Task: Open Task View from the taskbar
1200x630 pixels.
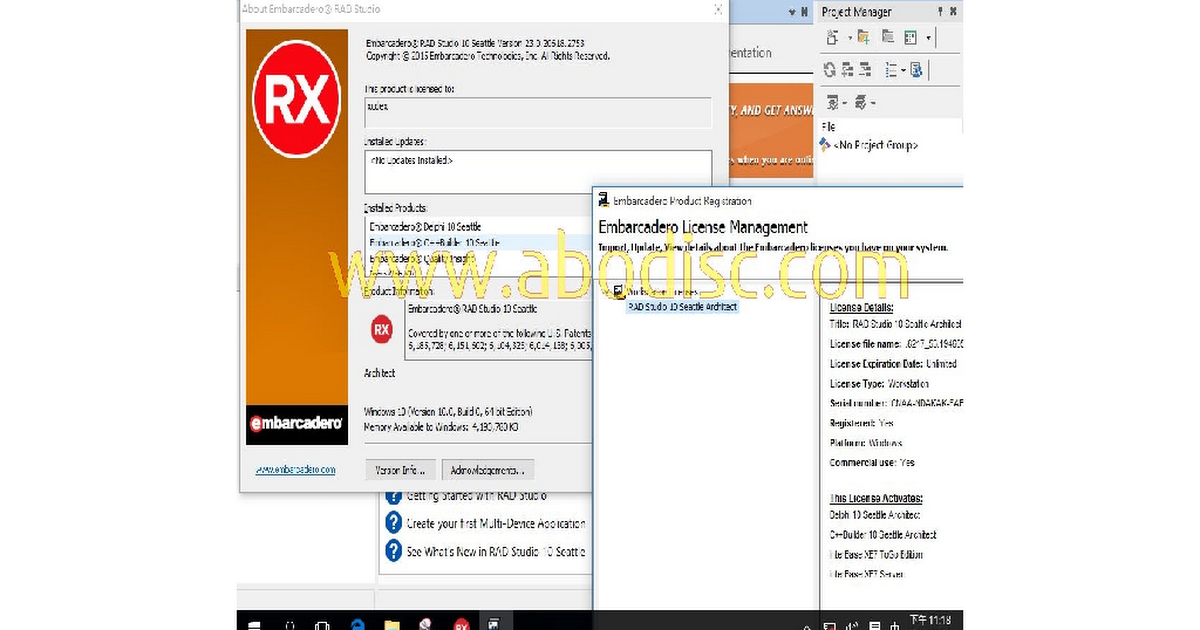Action: 322,624
